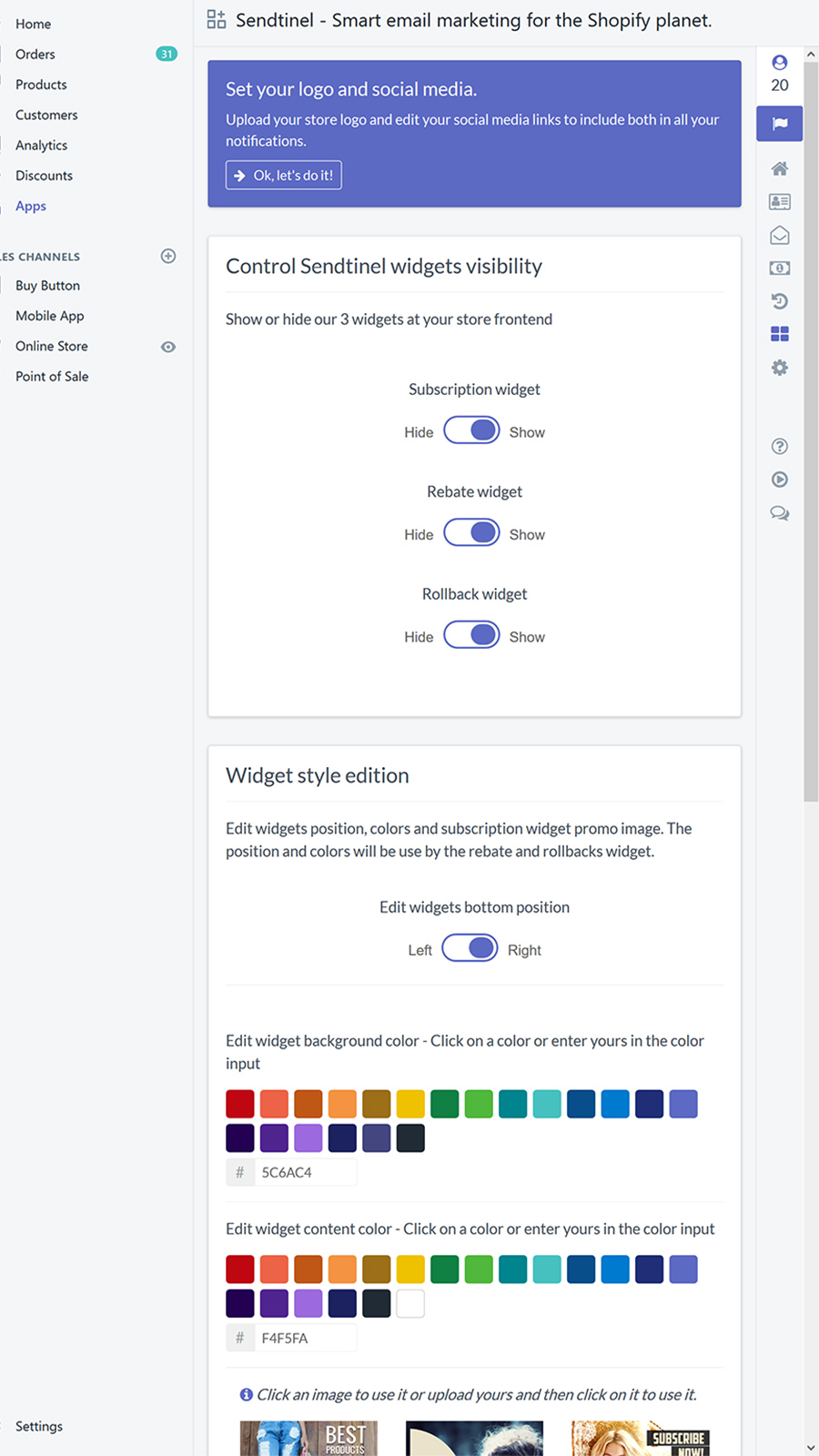
Task: Click the Orders count badge 31
Action: [167, 55]
